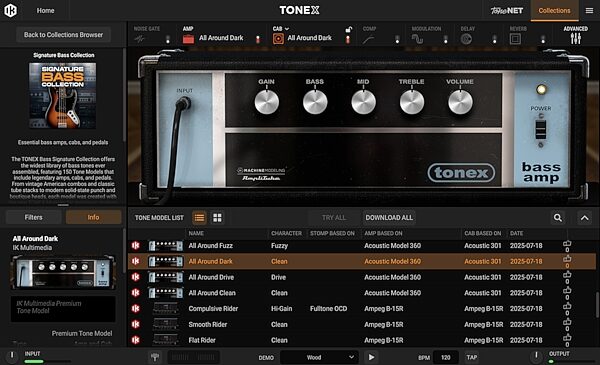Image resolution: width=600 pixels, height=365 pixels.
Task: Click the Try All button
Action: (x=334, y=218)
